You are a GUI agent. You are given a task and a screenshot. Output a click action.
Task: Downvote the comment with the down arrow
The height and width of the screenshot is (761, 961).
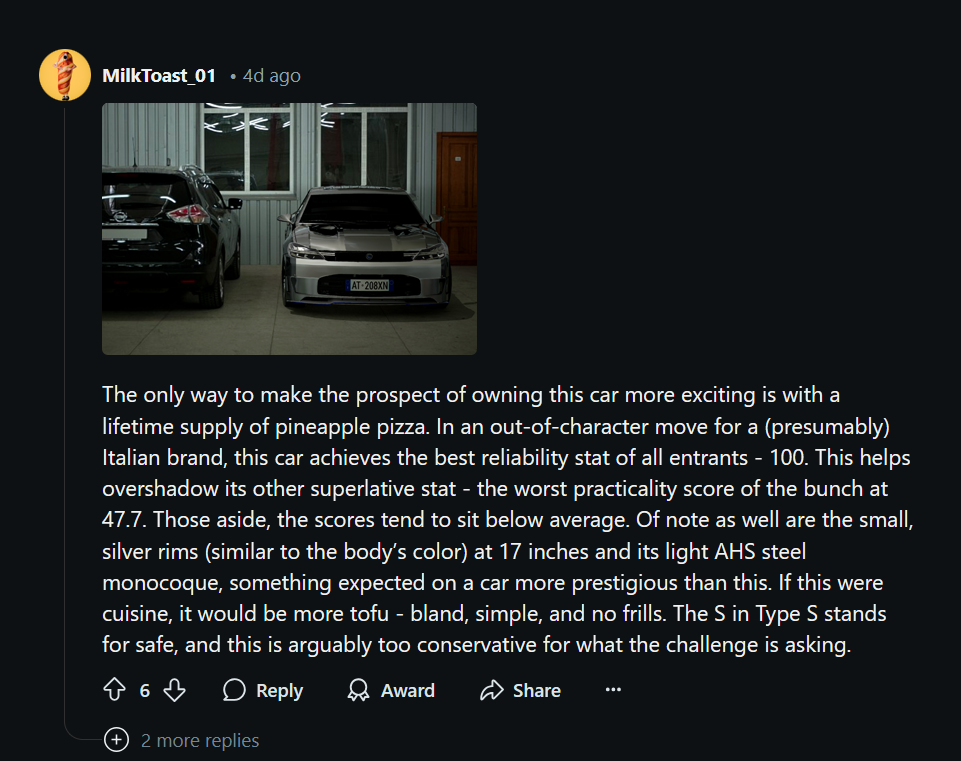pos(175,690)
